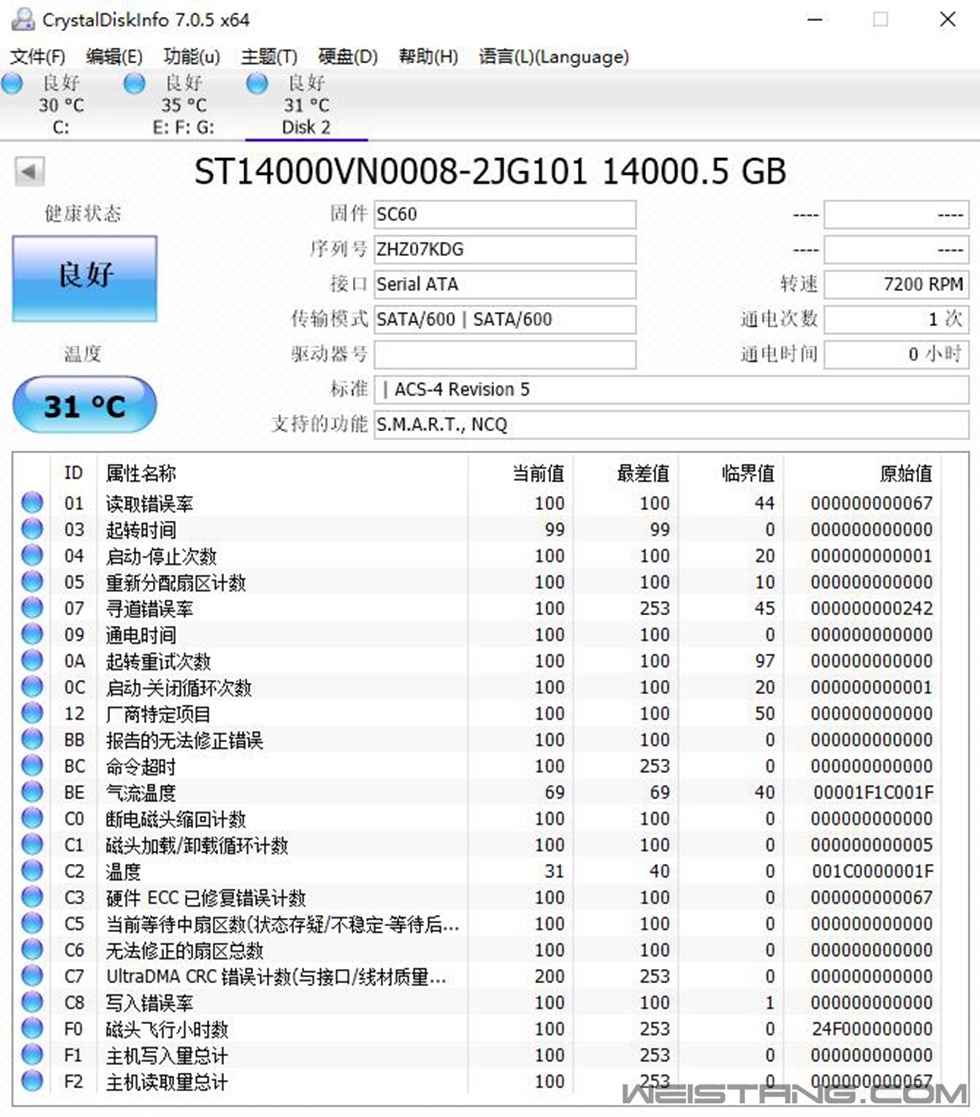980x1117 pixels.
Task: Open the 帮助(H) menu
Action: [428, 56]
